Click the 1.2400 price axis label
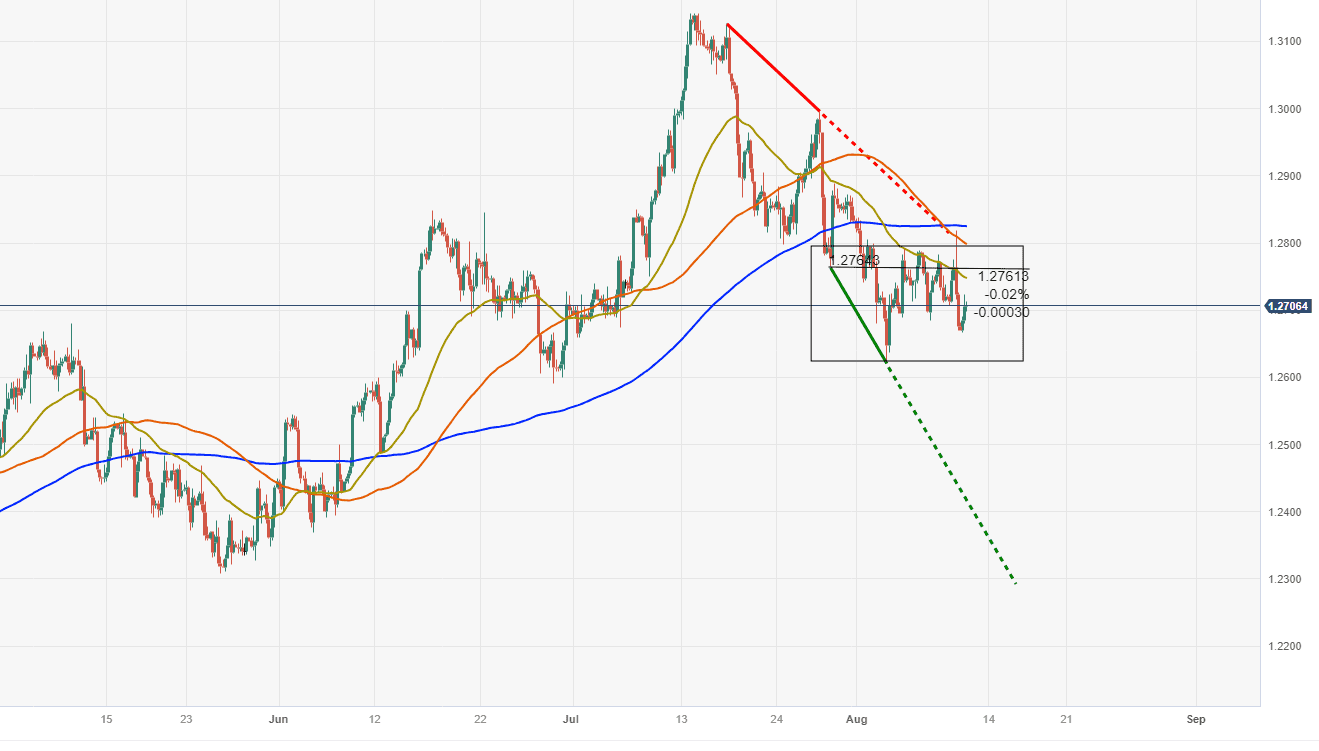 [1284, 512]
